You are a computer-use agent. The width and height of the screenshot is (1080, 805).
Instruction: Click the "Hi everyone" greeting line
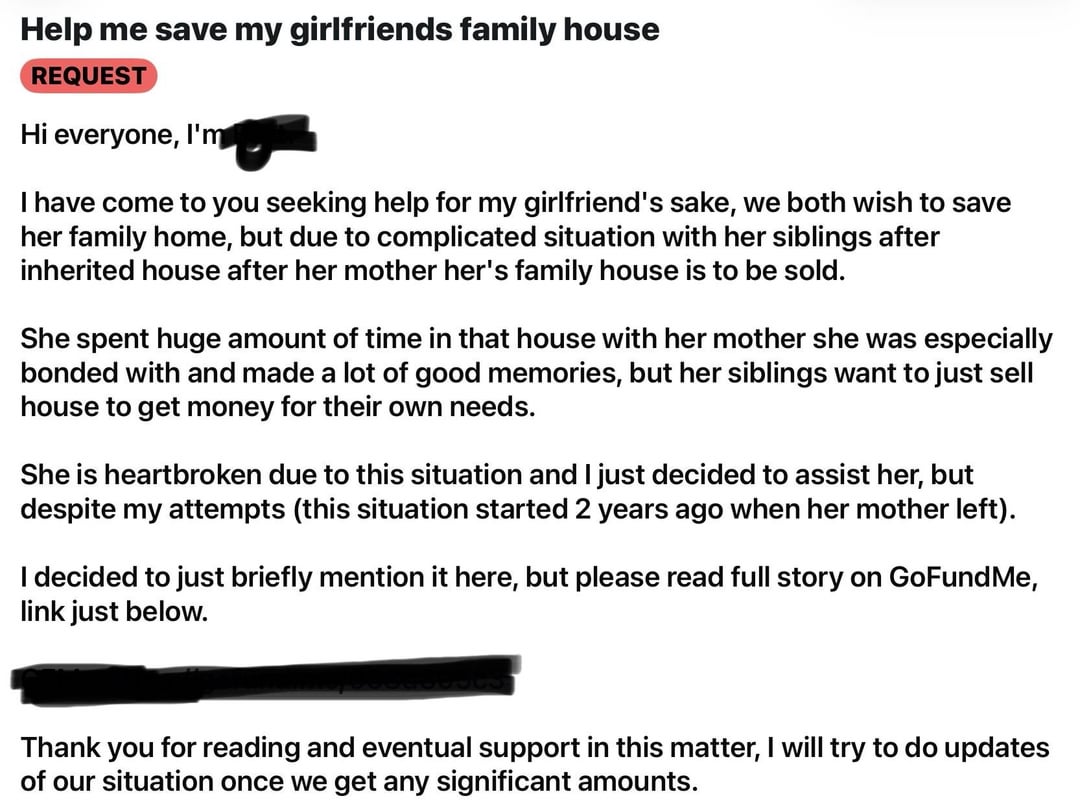click(169, 135)
